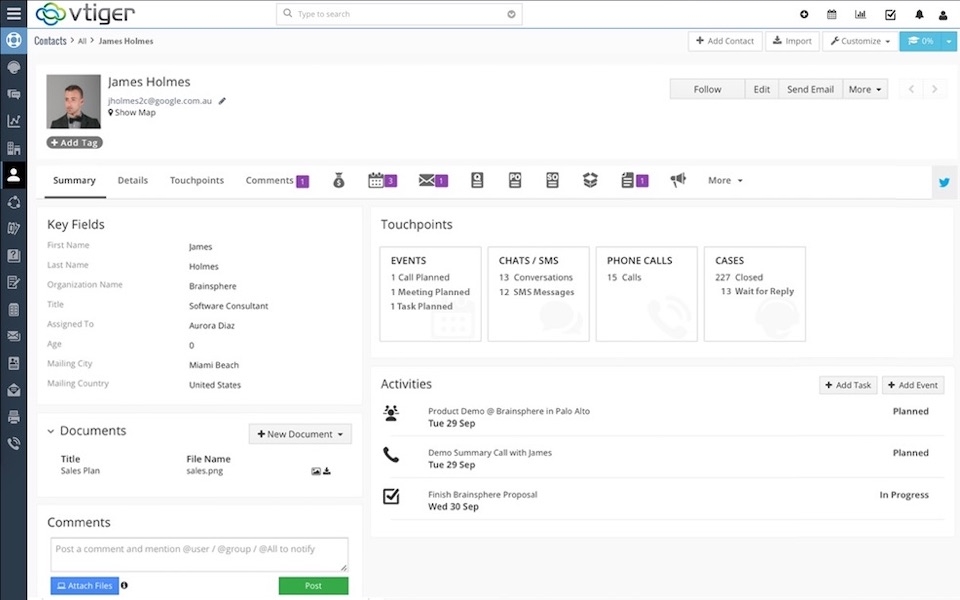This screenshot has width=960, height=600.
Task: Download the sales.png document
Action: click(326, 471)
